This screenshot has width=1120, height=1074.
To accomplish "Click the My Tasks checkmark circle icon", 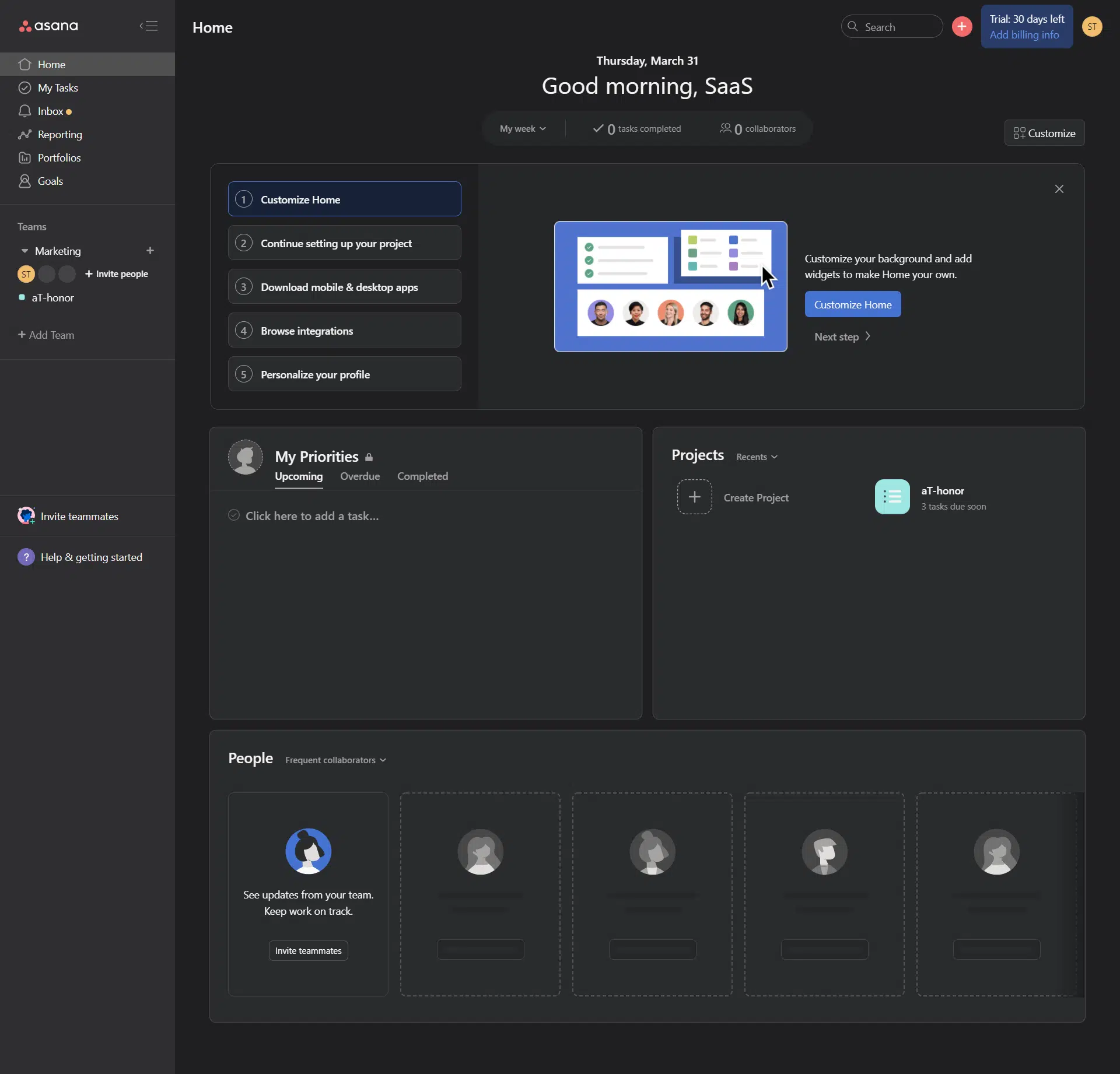I will [x=24, y=87].
